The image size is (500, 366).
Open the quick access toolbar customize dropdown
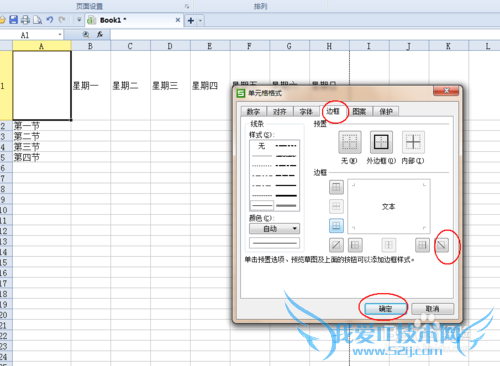click(x=79, y=20)
